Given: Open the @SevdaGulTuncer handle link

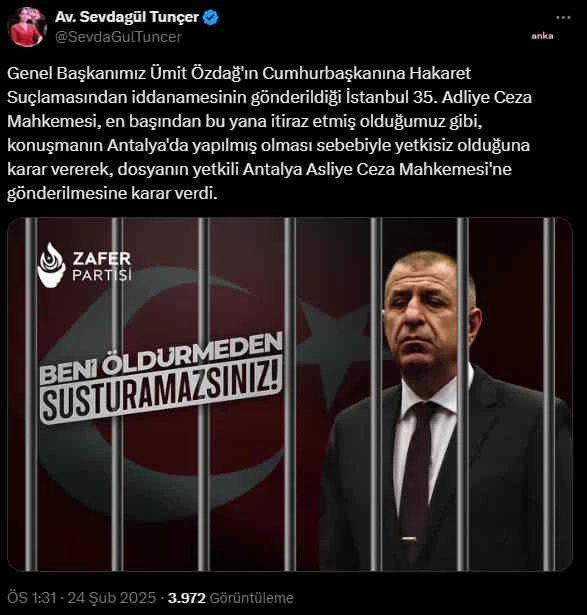Looking at the screenshot, I should pyautogui.click(x=118, y=37).
